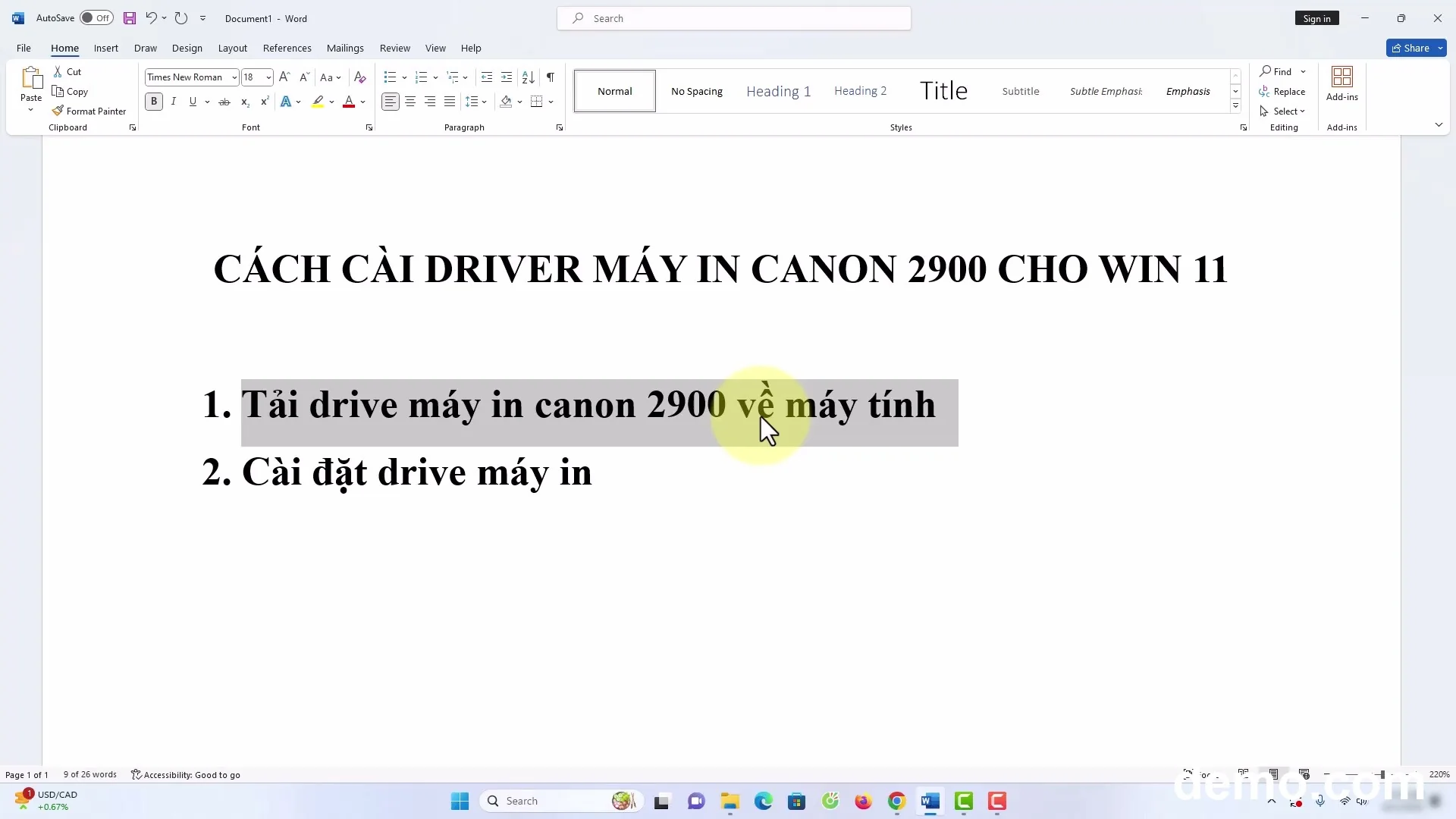Expand the Styles gallery more arrow
Screen dimensions: 1456x819
[1235, 106]
